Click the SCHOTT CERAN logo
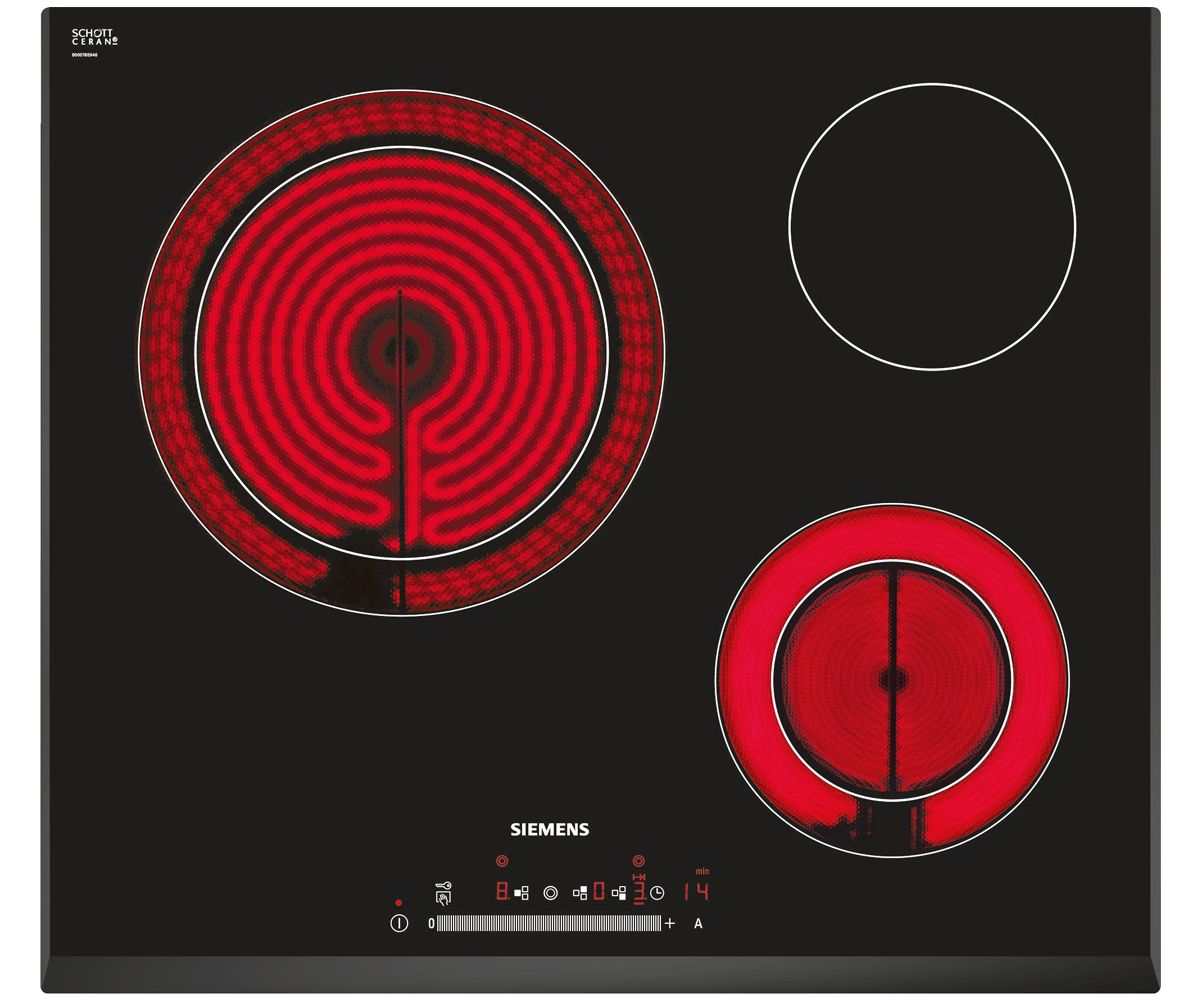Screen dimensions: 1200x1000 click(x=95, y=37)
